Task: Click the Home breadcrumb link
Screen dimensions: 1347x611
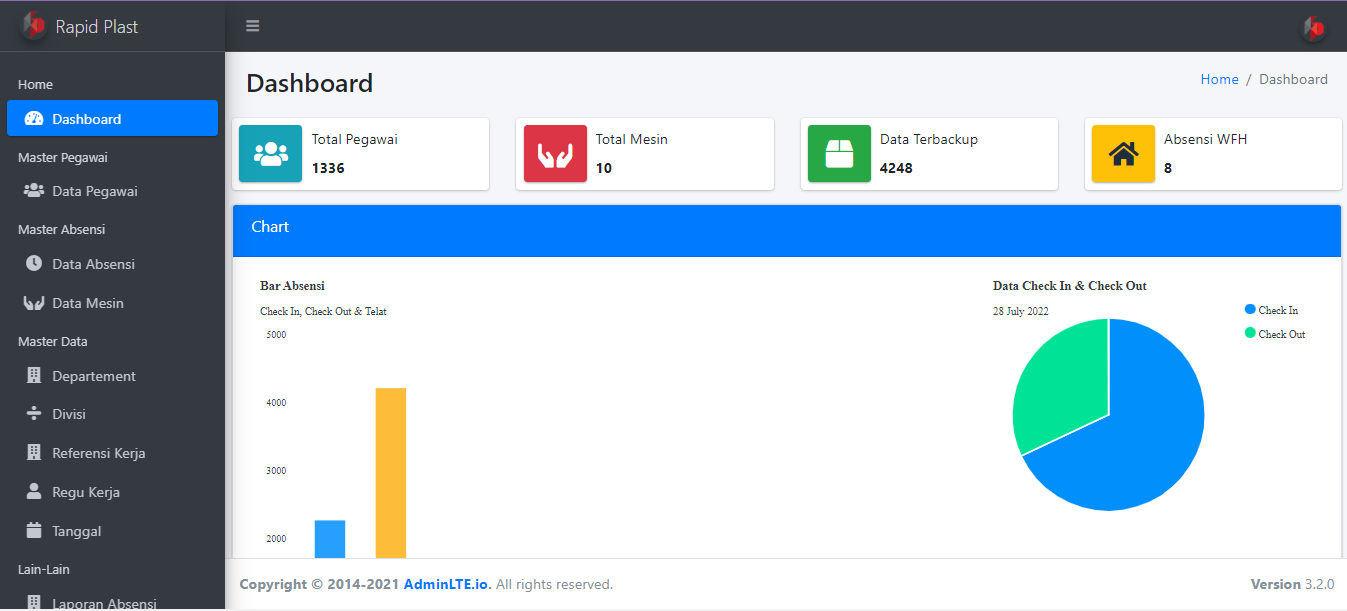Action: 1219,79
